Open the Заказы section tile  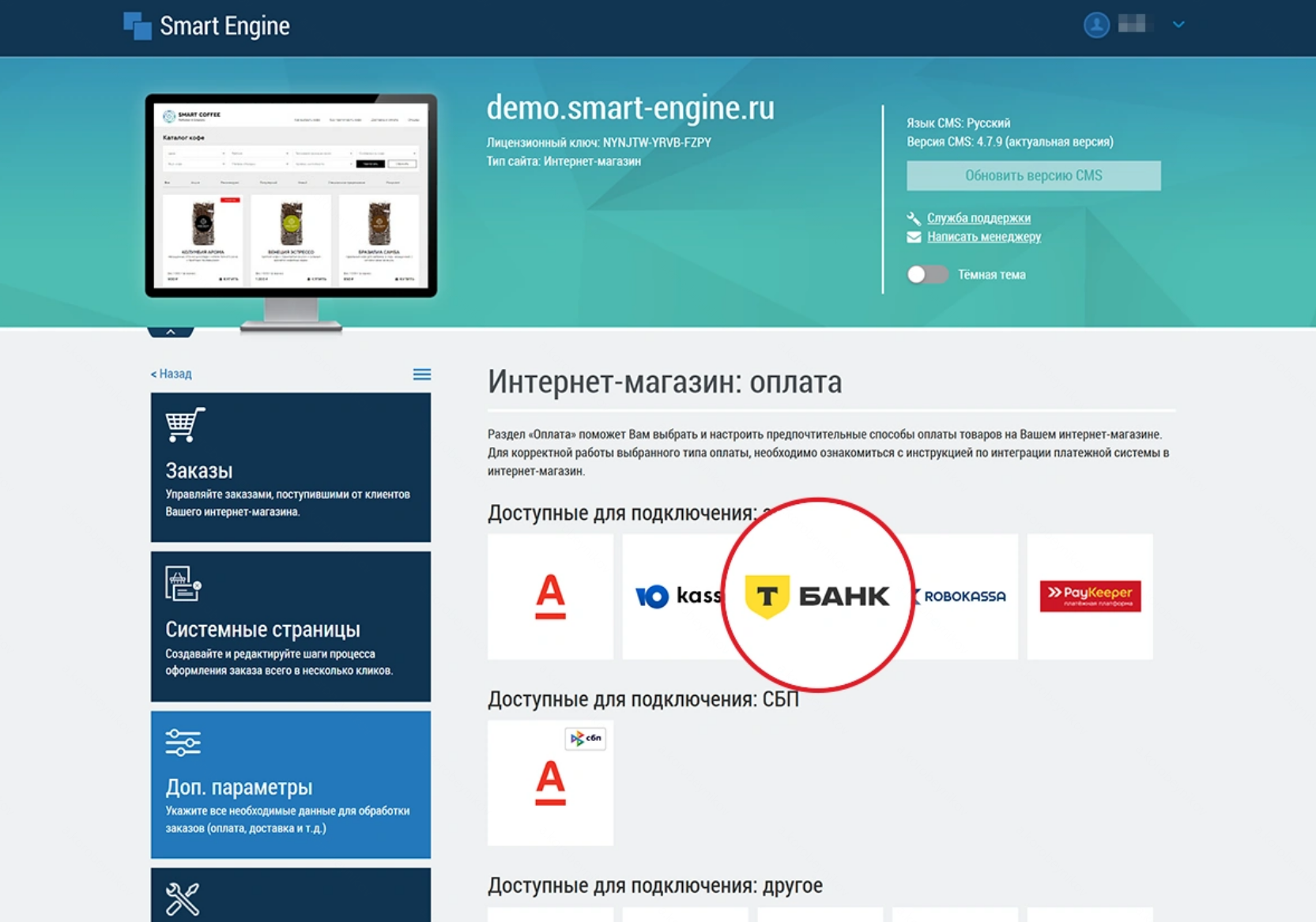291,467
